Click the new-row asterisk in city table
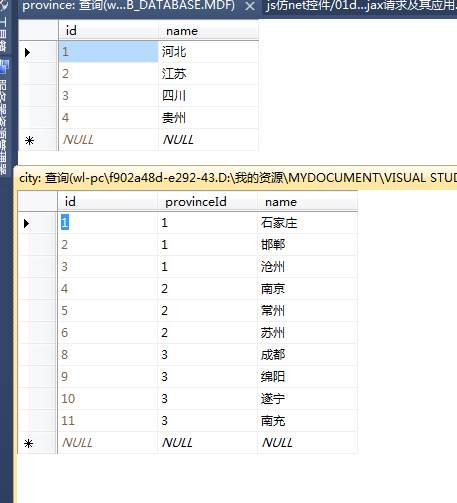This screenshot has width=457, height=503. 28,444
